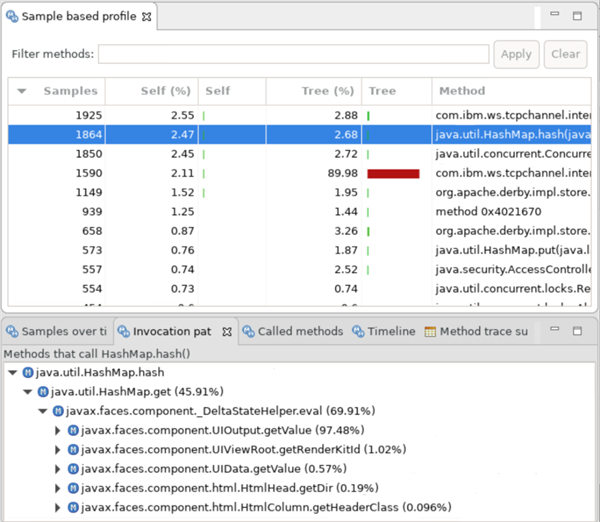Click the Called methods tab icon

tap(248, 331)
